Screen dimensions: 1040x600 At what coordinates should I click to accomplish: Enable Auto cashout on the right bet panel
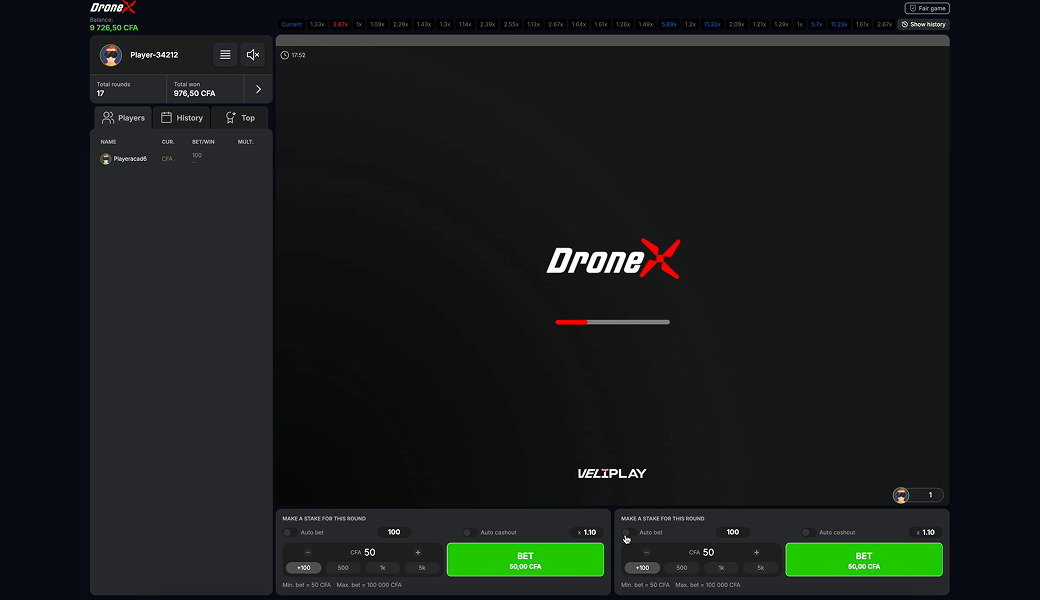(806, 532)
